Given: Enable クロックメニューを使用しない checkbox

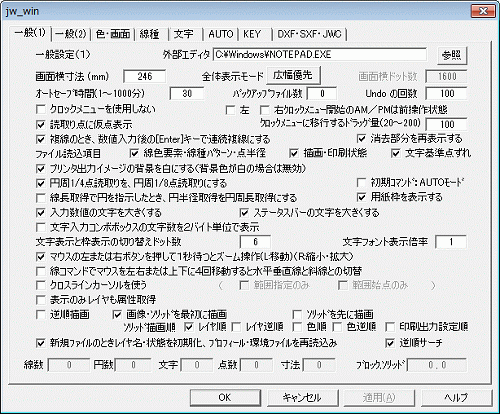Looking at the screenshot, I should (41, 109).
